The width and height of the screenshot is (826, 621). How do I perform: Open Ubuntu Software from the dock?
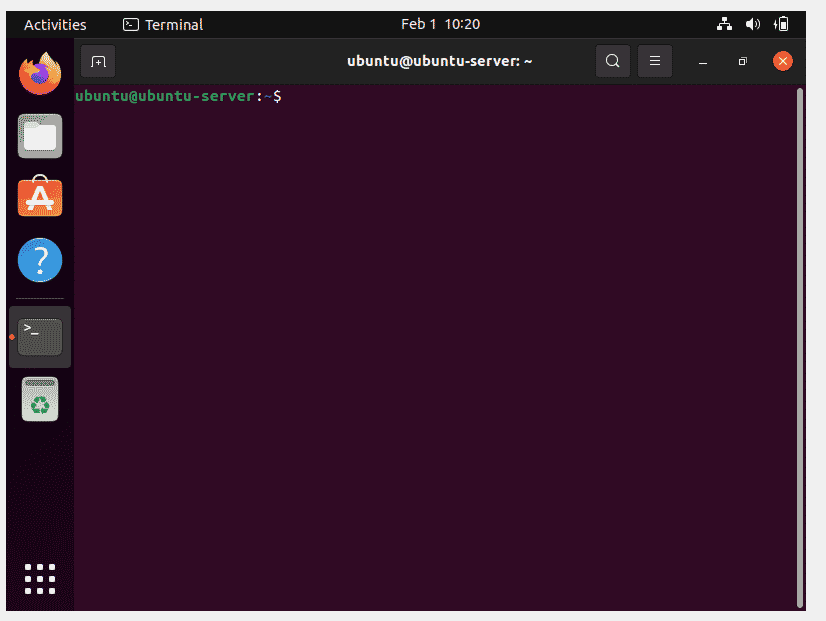coord(40,196)
